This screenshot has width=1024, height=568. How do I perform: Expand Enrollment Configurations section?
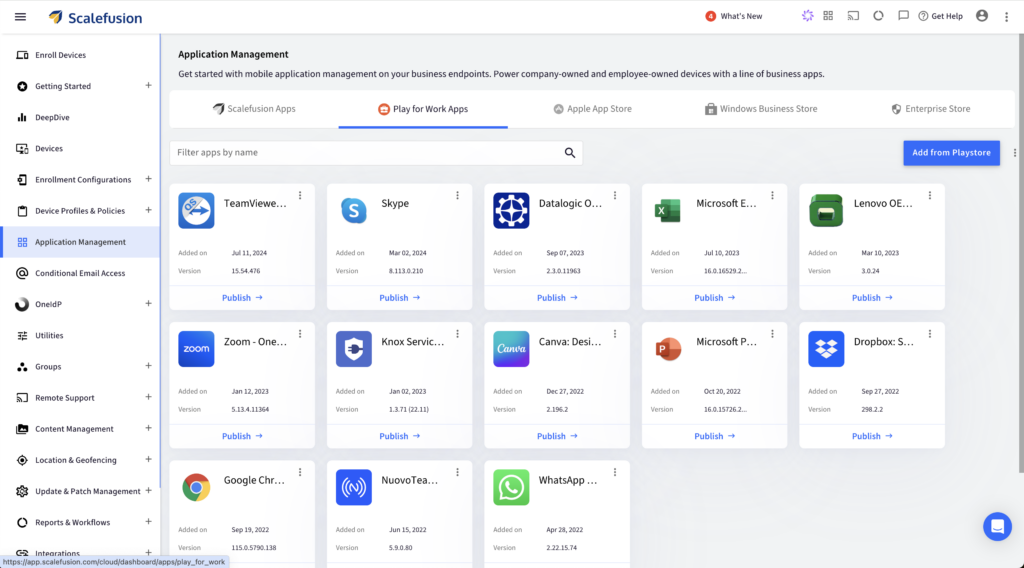(x=148, y=179)
